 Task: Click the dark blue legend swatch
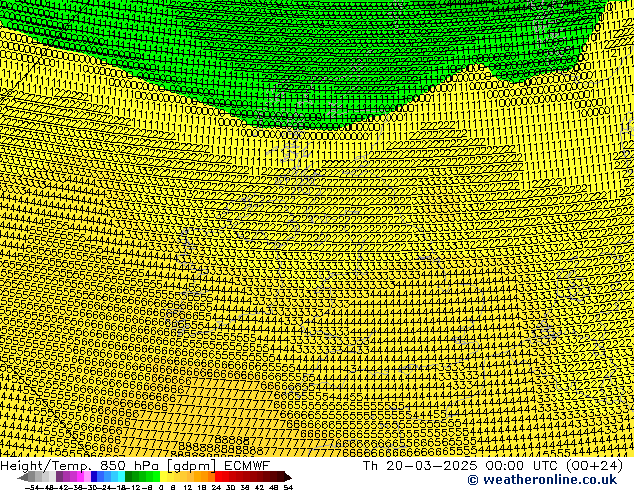(x=94, y=477)
